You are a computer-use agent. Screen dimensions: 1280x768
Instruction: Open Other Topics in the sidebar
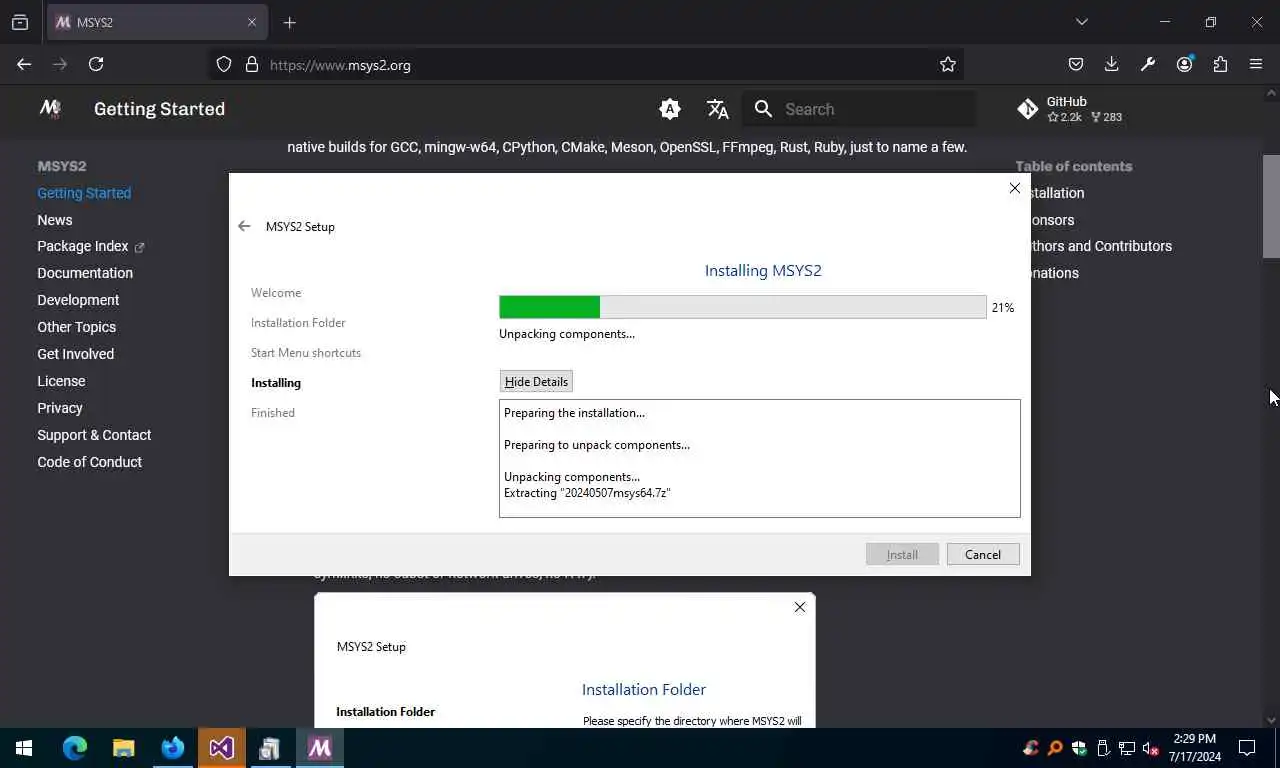77,327
